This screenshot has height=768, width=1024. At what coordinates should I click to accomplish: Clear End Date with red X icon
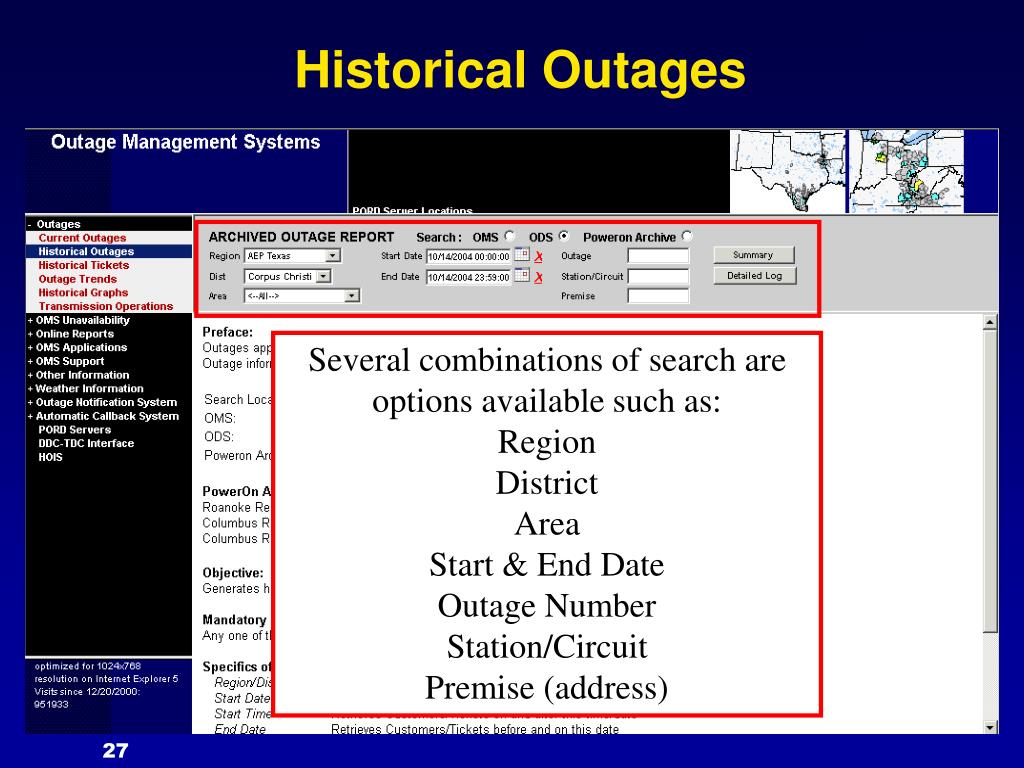coord(539,278)
